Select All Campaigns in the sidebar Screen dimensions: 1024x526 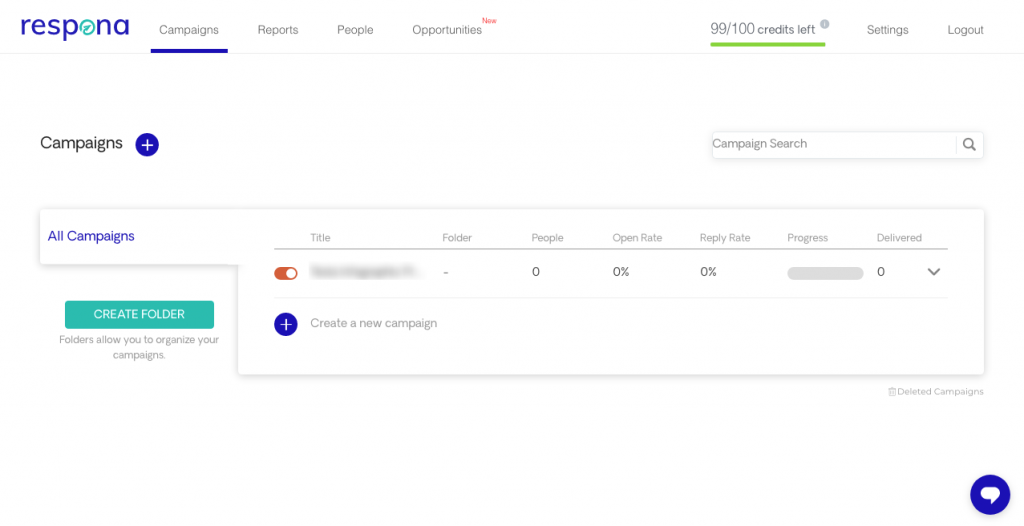(x=91, y=237)
